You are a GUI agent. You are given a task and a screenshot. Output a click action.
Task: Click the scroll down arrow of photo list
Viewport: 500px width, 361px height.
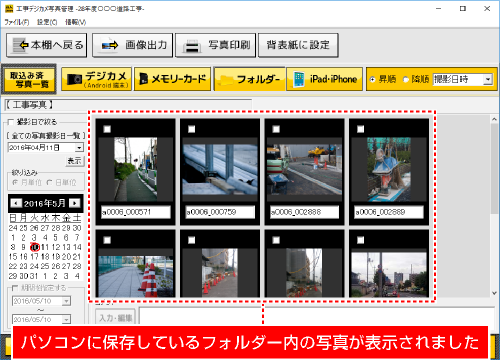495,293
